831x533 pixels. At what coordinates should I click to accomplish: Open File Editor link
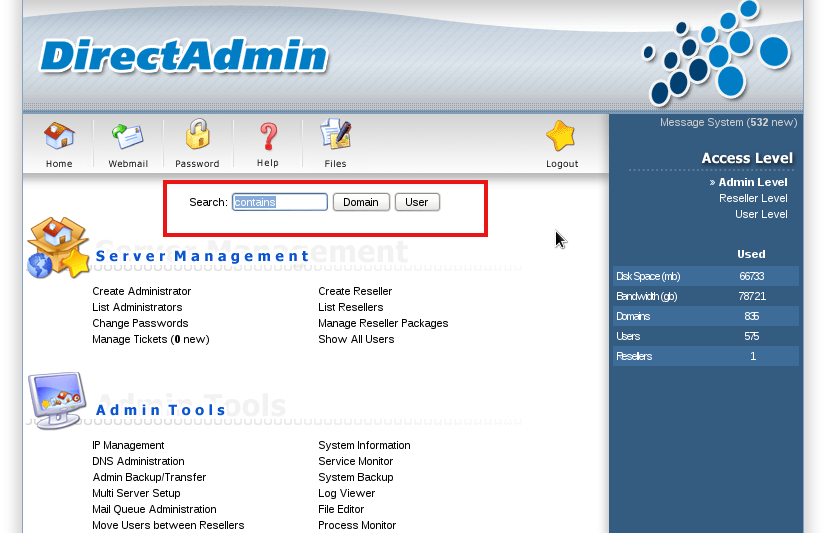coord(341,509)
